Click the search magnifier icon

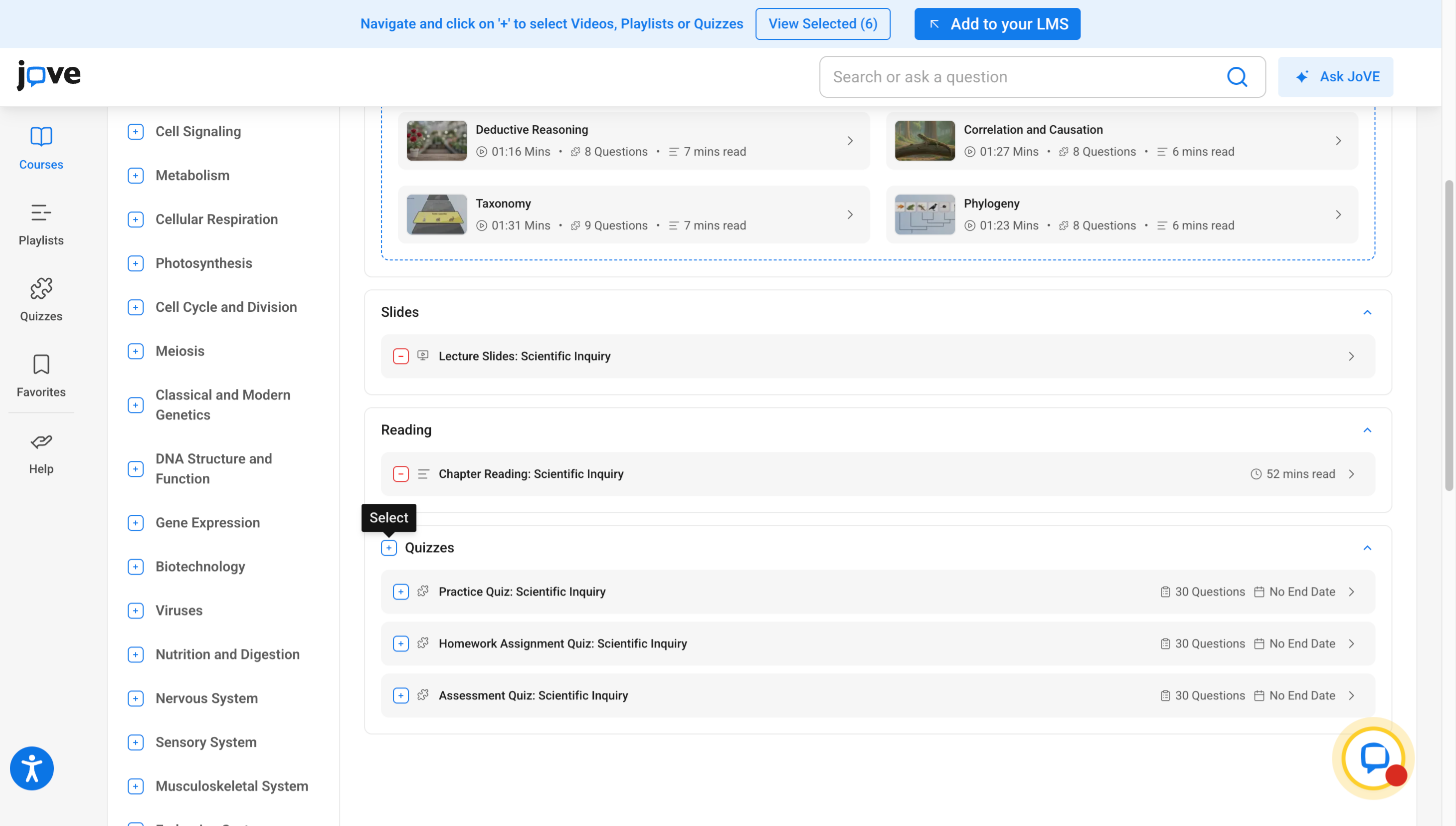click(1237, 77)
